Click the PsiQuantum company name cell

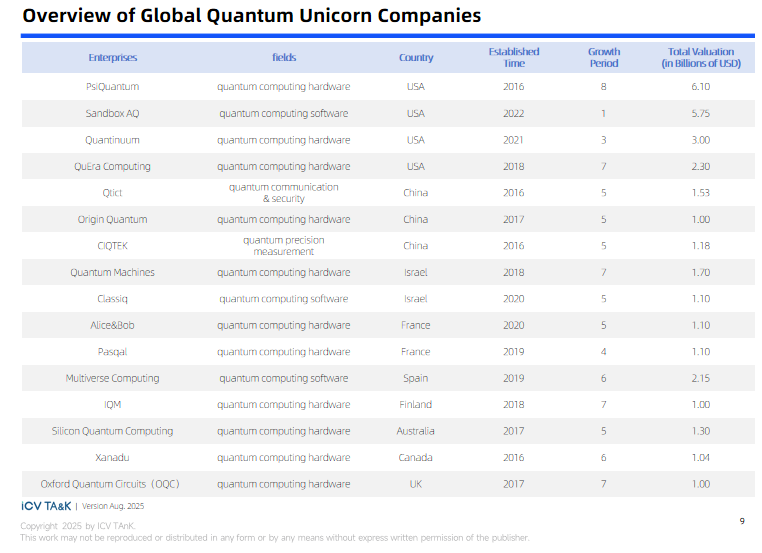(x=113, y=87)
